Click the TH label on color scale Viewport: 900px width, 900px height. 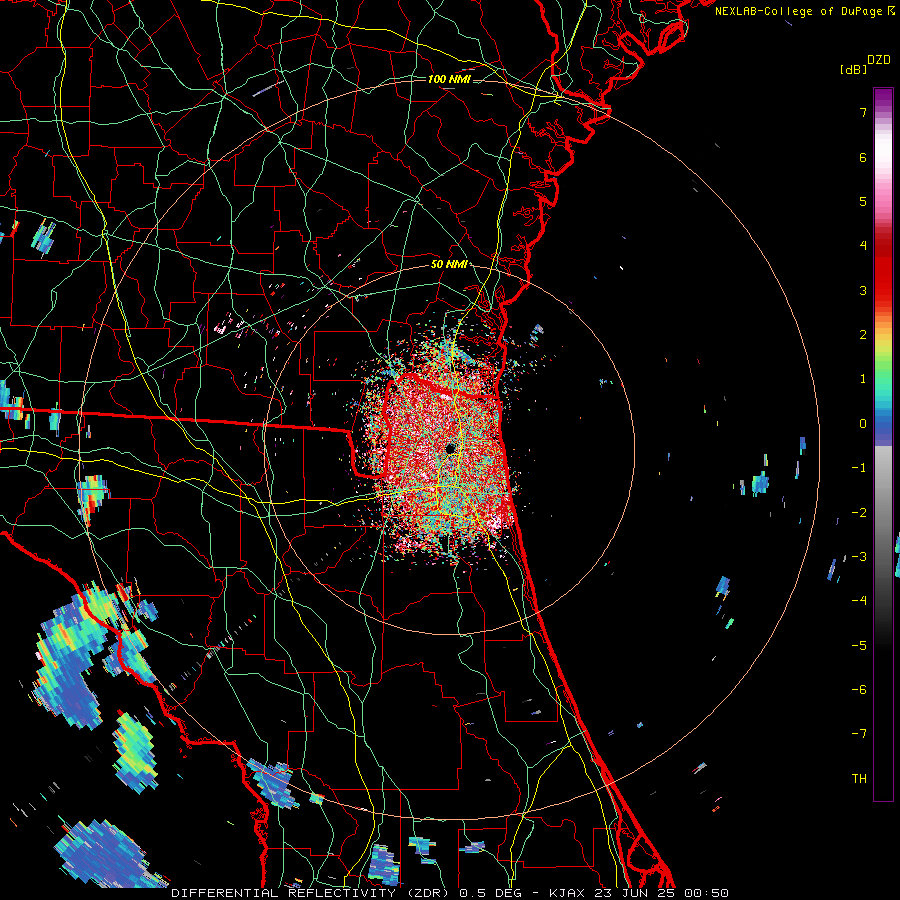coord(859,778)
